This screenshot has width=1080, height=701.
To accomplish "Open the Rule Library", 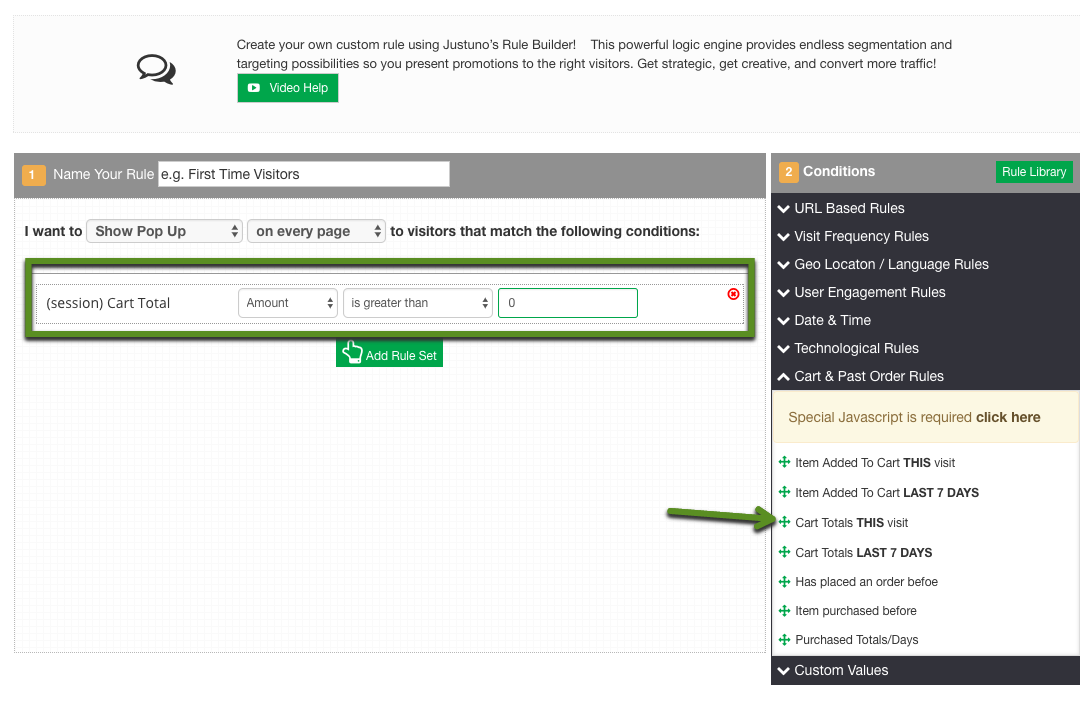I will click(1034, 172).
